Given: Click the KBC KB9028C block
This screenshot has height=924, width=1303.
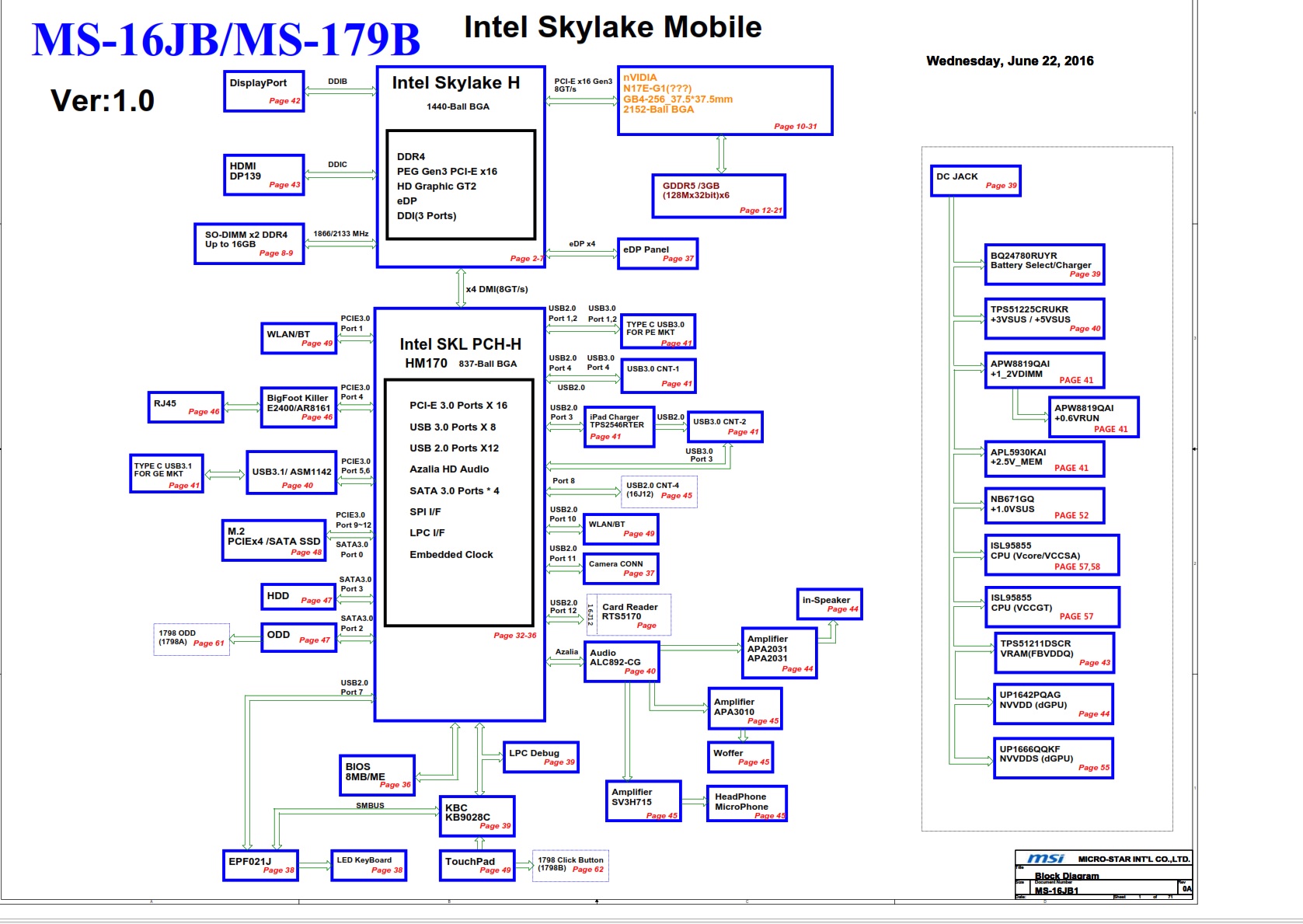Looking at the screenshot, I should (477, 816).
